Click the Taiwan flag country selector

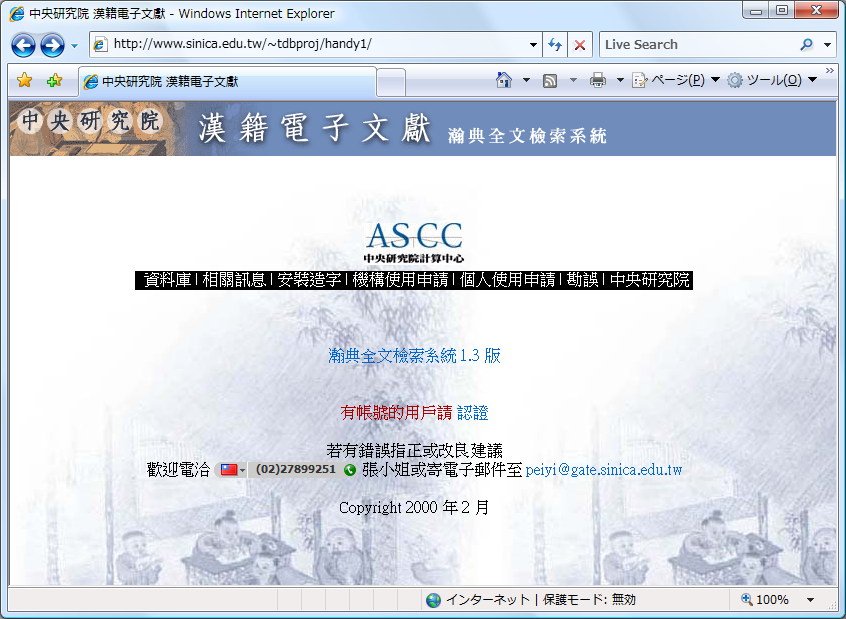tap(233, 470)
